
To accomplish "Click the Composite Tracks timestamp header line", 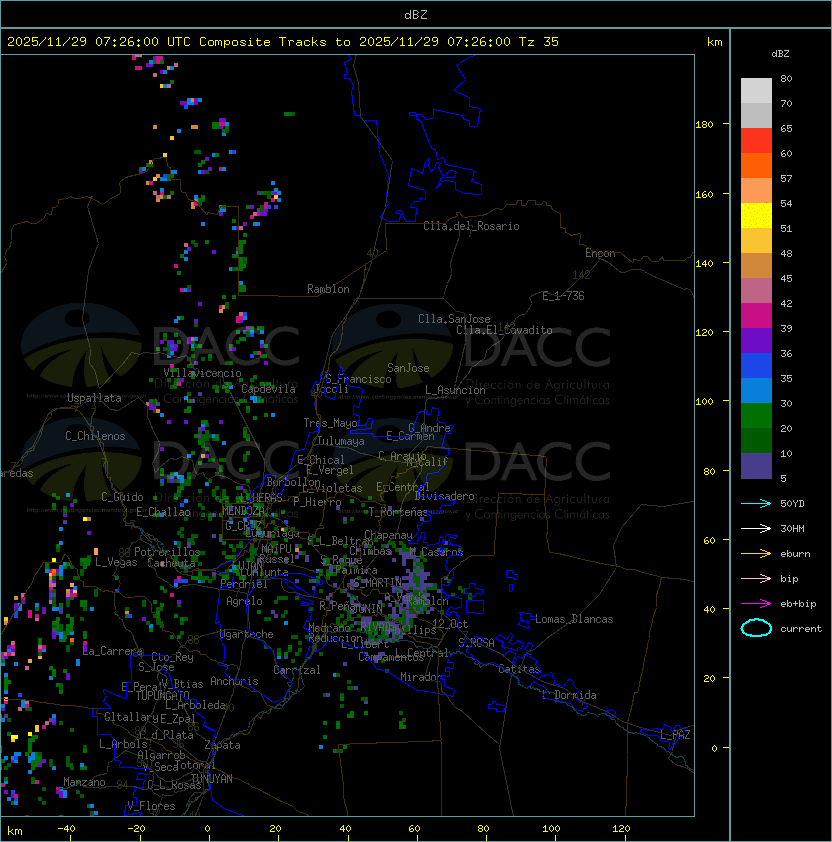I will (x=283, y=42).
